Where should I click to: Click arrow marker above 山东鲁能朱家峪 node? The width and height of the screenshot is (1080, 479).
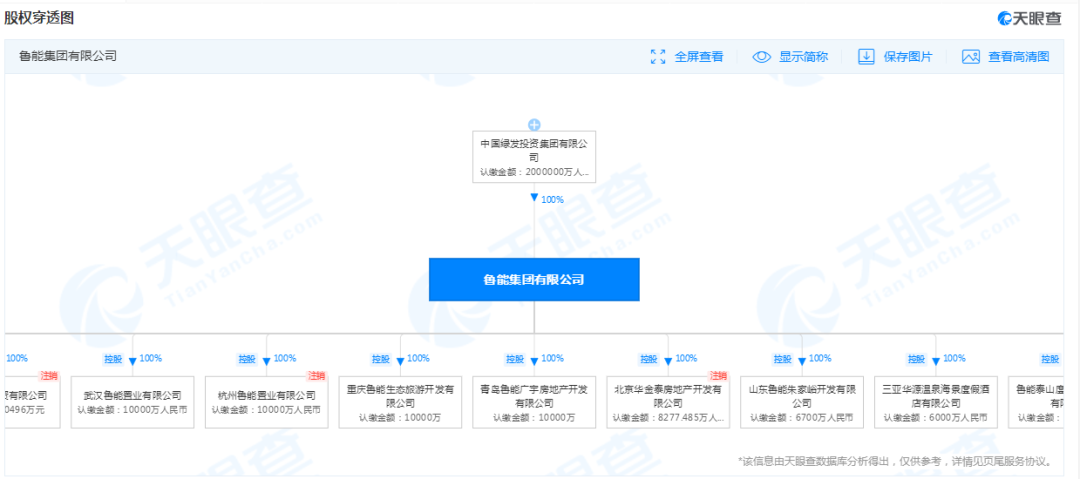[x=802, y=361]
